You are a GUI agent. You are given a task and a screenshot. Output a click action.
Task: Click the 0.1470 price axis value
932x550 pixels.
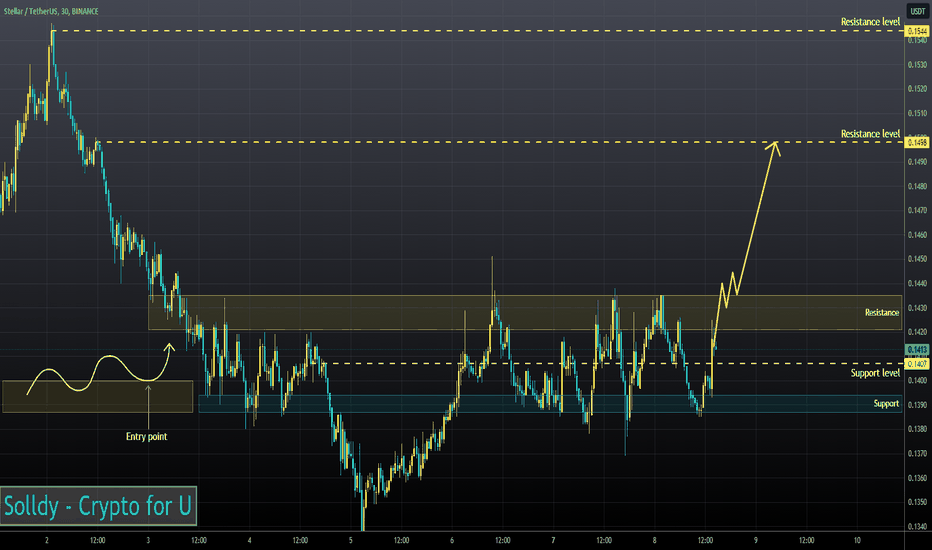click(917, 210)
